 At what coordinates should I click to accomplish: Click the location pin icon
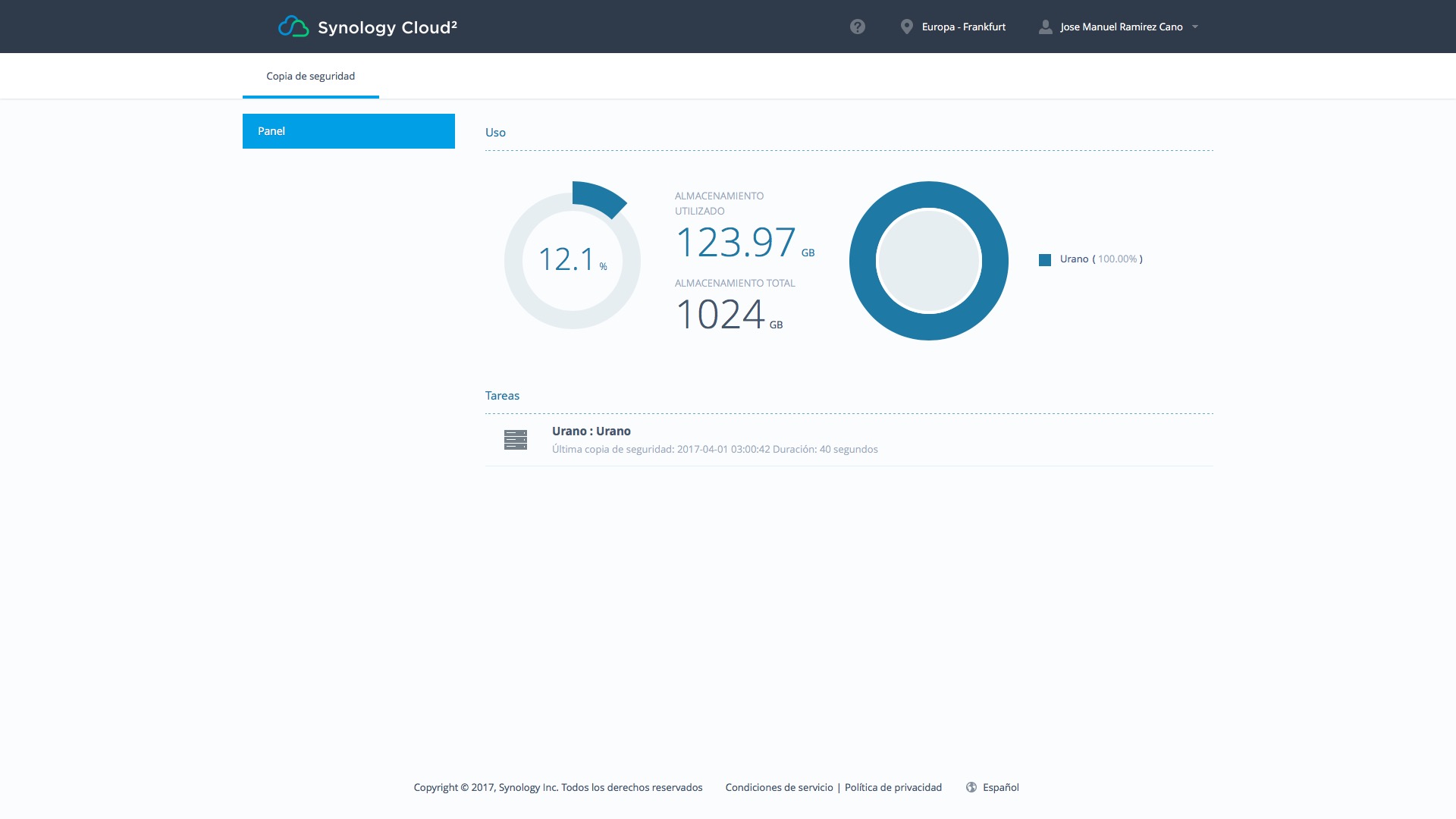pyautogui.click(x=906, y=27)
